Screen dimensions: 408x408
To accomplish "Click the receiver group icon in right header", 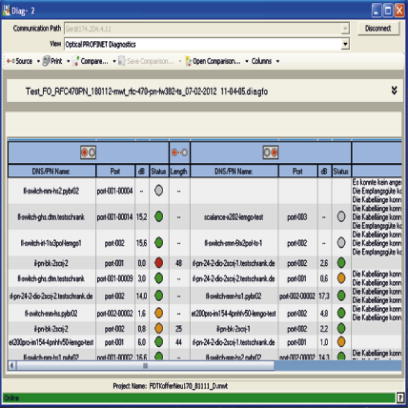I will click(270, 152).
